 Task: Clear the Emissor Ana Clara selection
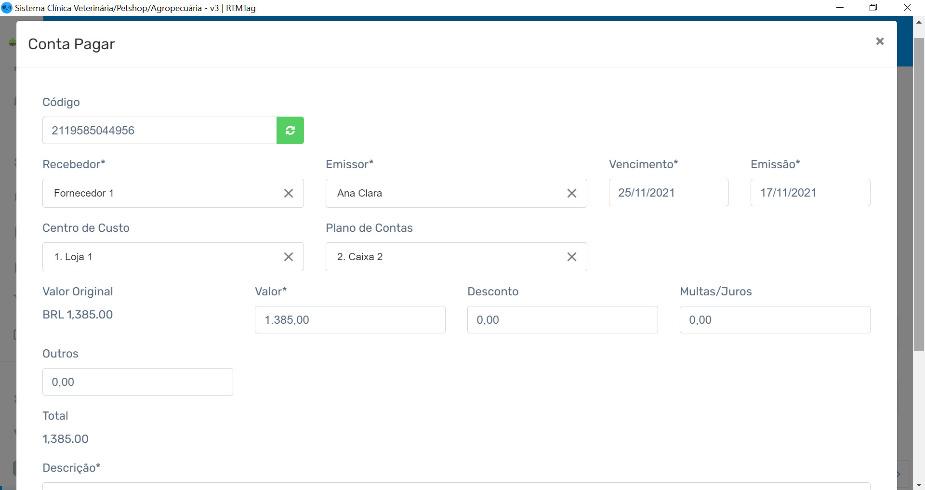point(572,193)
